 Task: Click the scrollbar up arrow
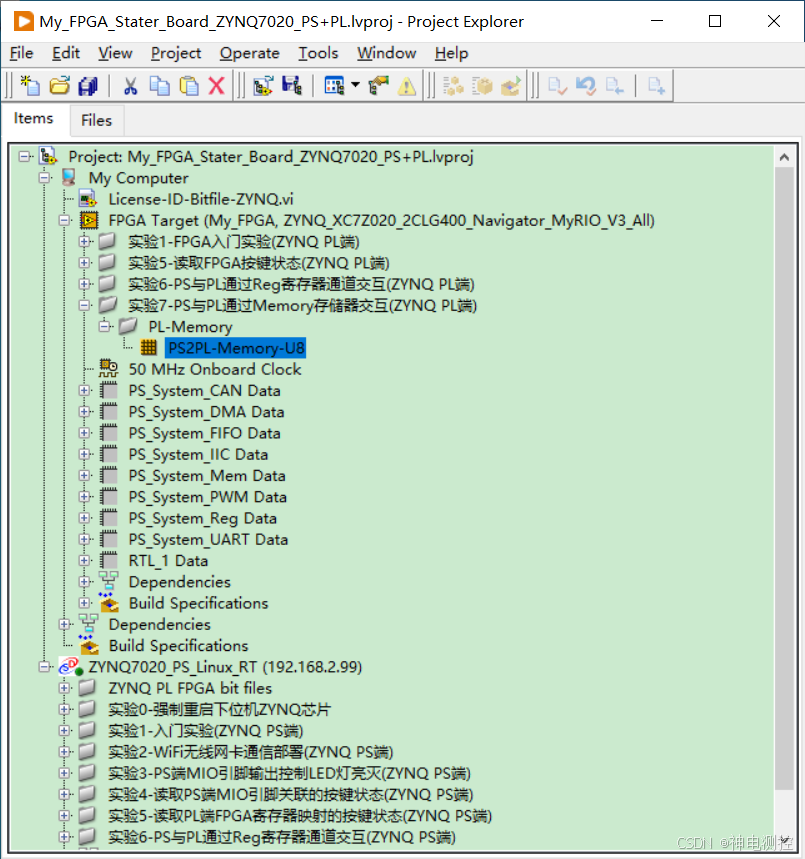[x=784, y=157]
